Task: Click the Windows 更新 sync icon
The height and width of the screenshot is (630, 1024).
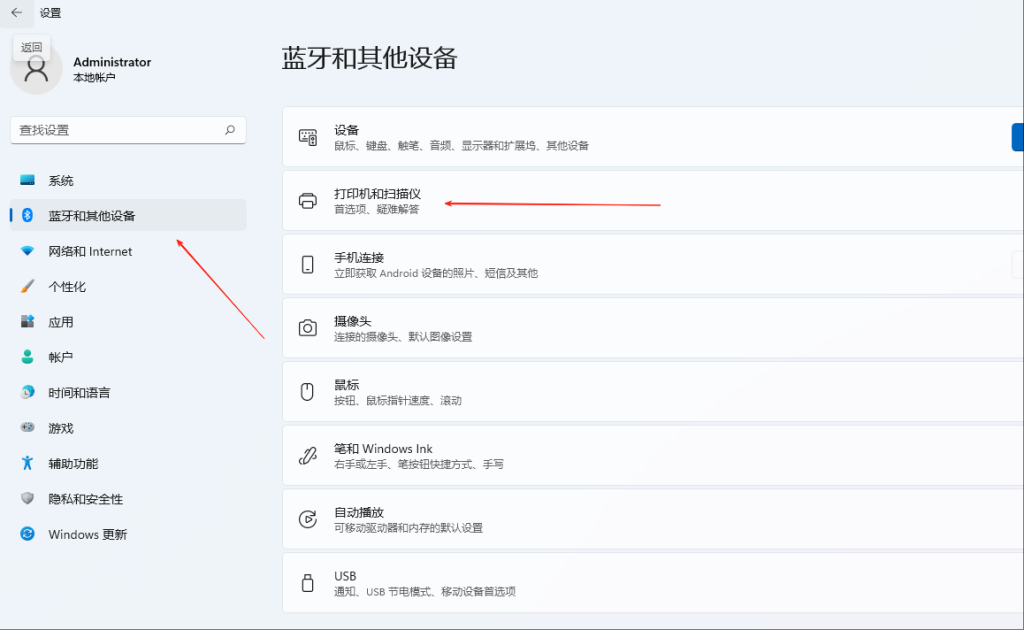Action: coord(27,533)
